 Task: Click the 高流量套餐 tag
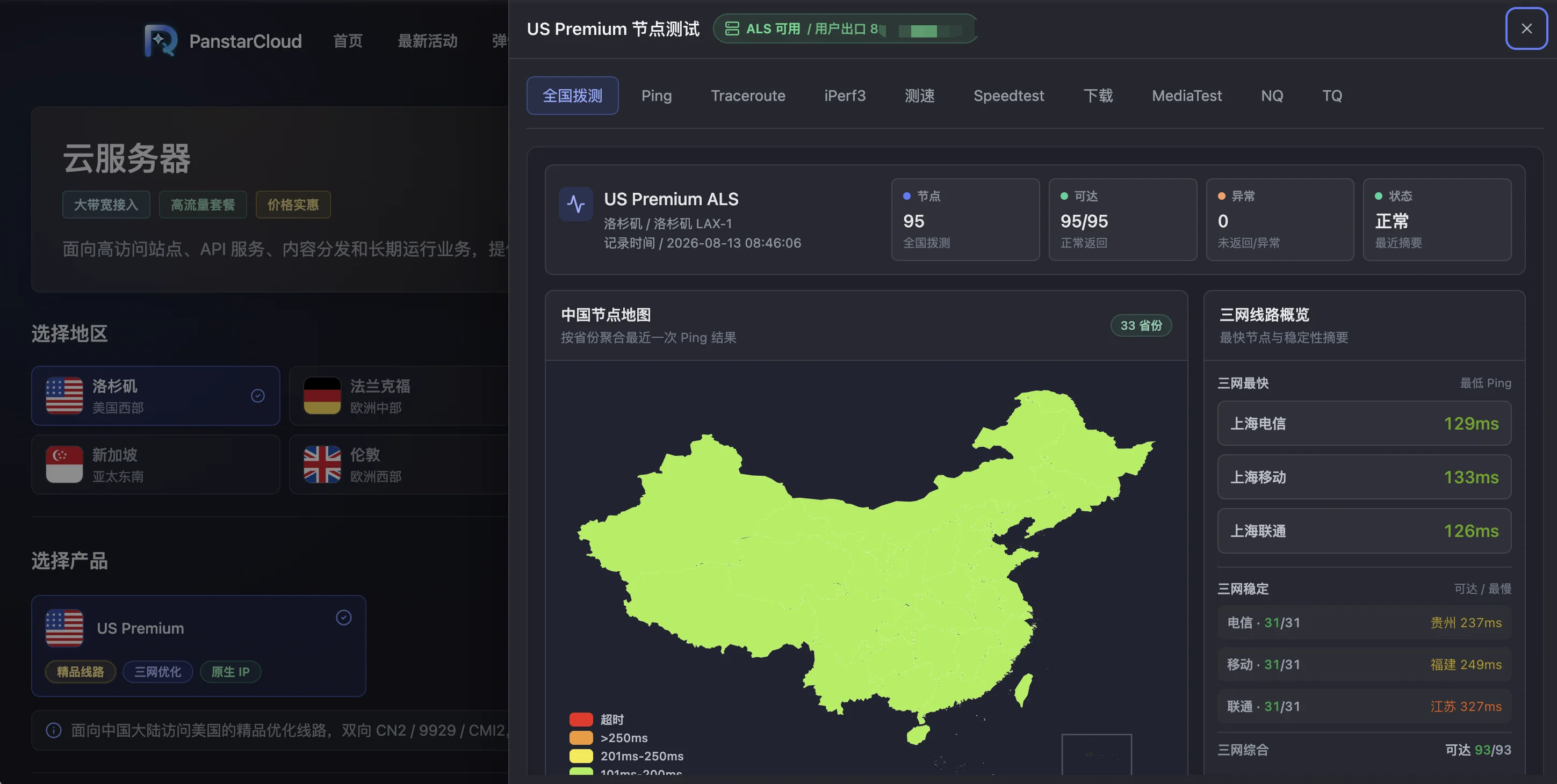tap(203, 205)
